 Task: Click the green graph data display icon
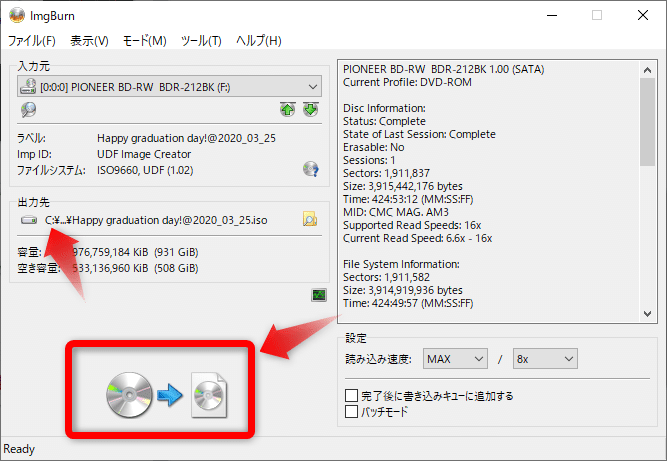pos(319,295)
